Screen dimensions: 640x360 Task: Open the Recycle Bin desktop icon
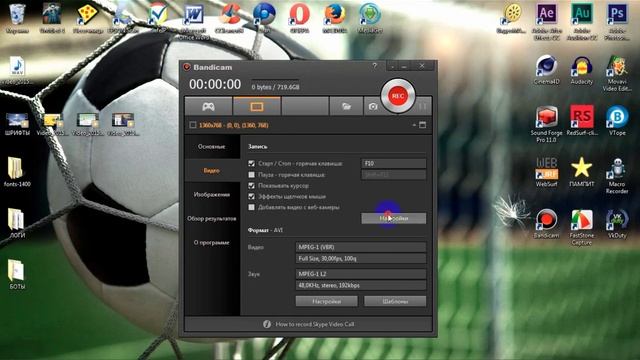pyautogui.click(x=17, y=18)
